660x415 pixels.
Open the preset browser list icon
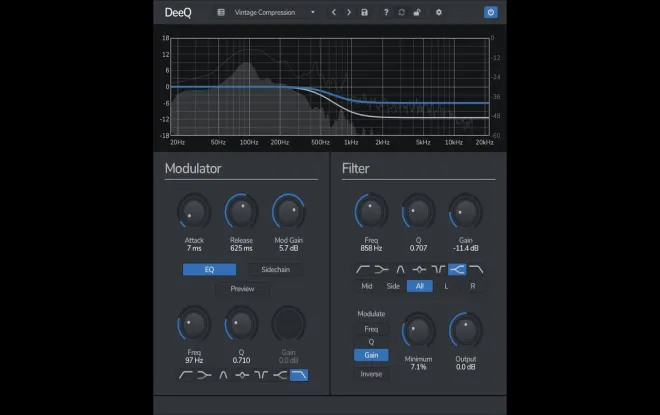pyautogui.click(x=221, y=12)
